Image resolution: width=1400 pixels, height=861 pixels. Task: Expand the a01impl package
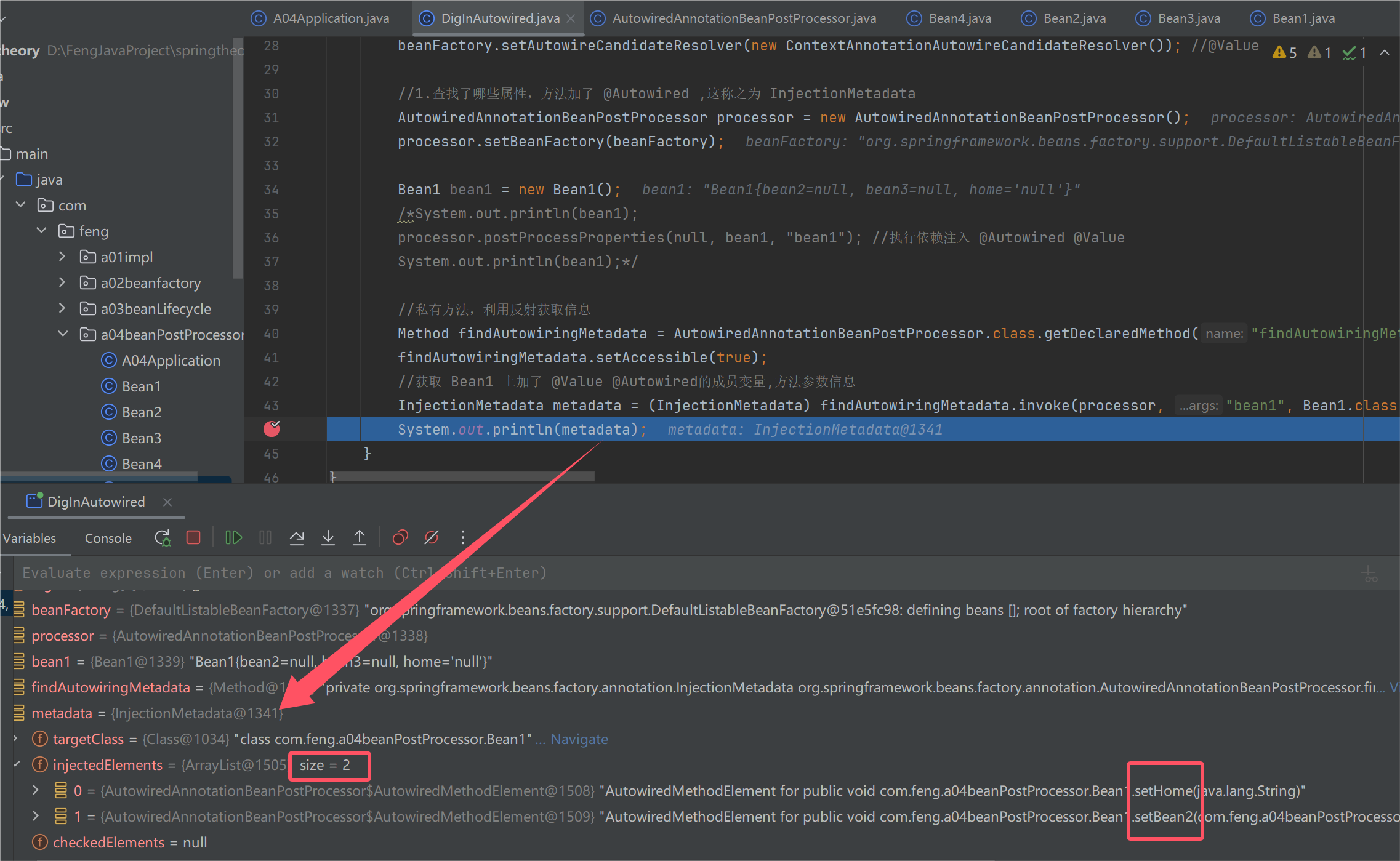pos(62,257)
